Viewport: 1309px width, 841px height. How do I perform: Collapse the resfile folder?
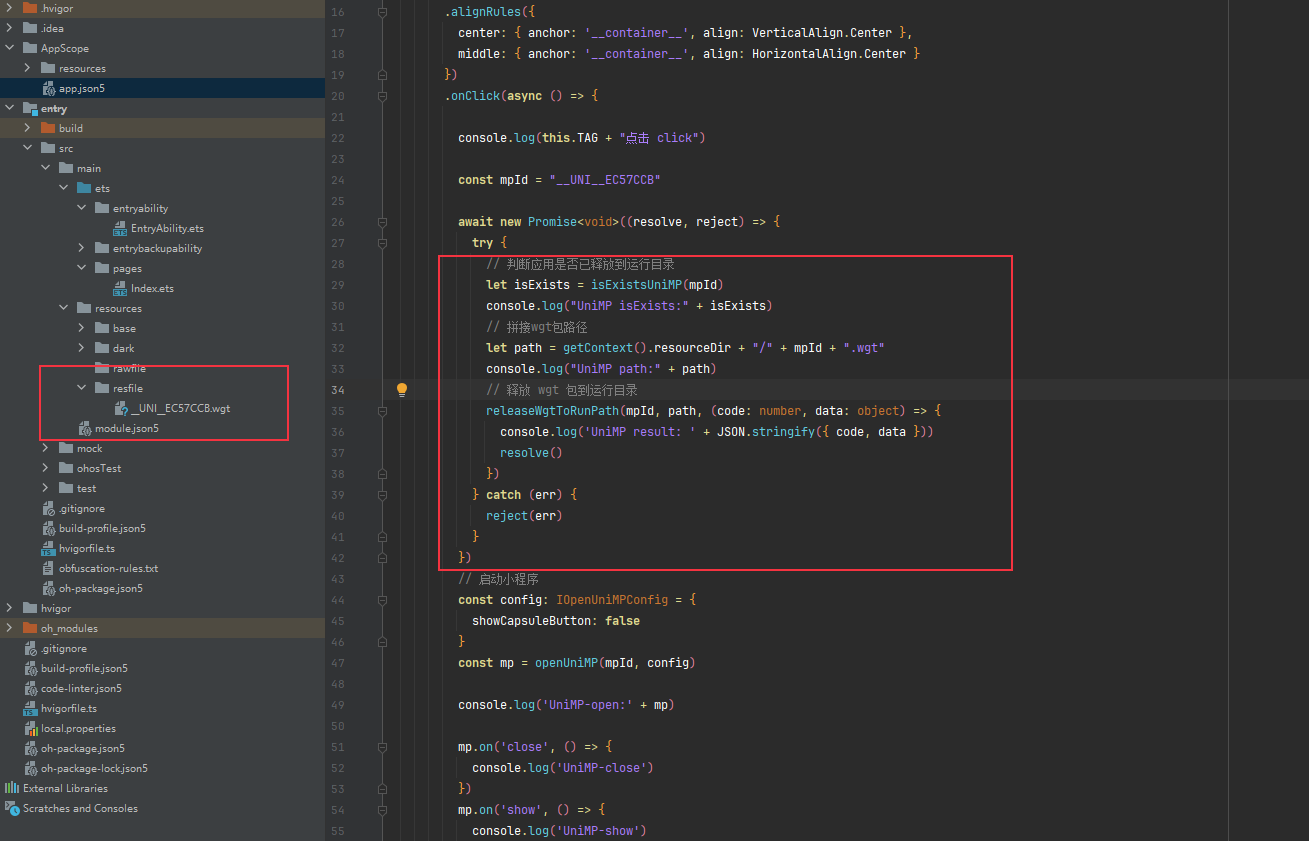[x=82, y=388]
